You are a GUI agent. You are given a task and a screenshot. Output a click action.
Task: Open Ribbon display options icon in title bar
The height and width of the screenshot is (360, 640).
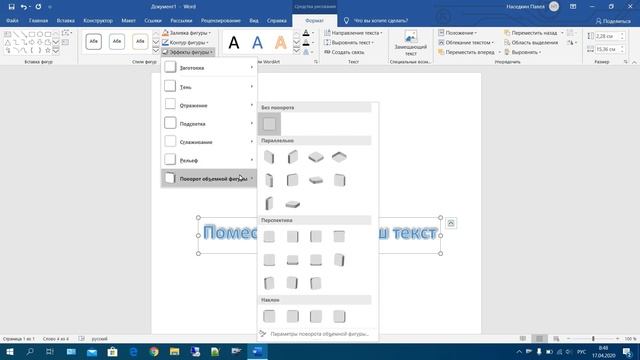click(x=573, y=7)
